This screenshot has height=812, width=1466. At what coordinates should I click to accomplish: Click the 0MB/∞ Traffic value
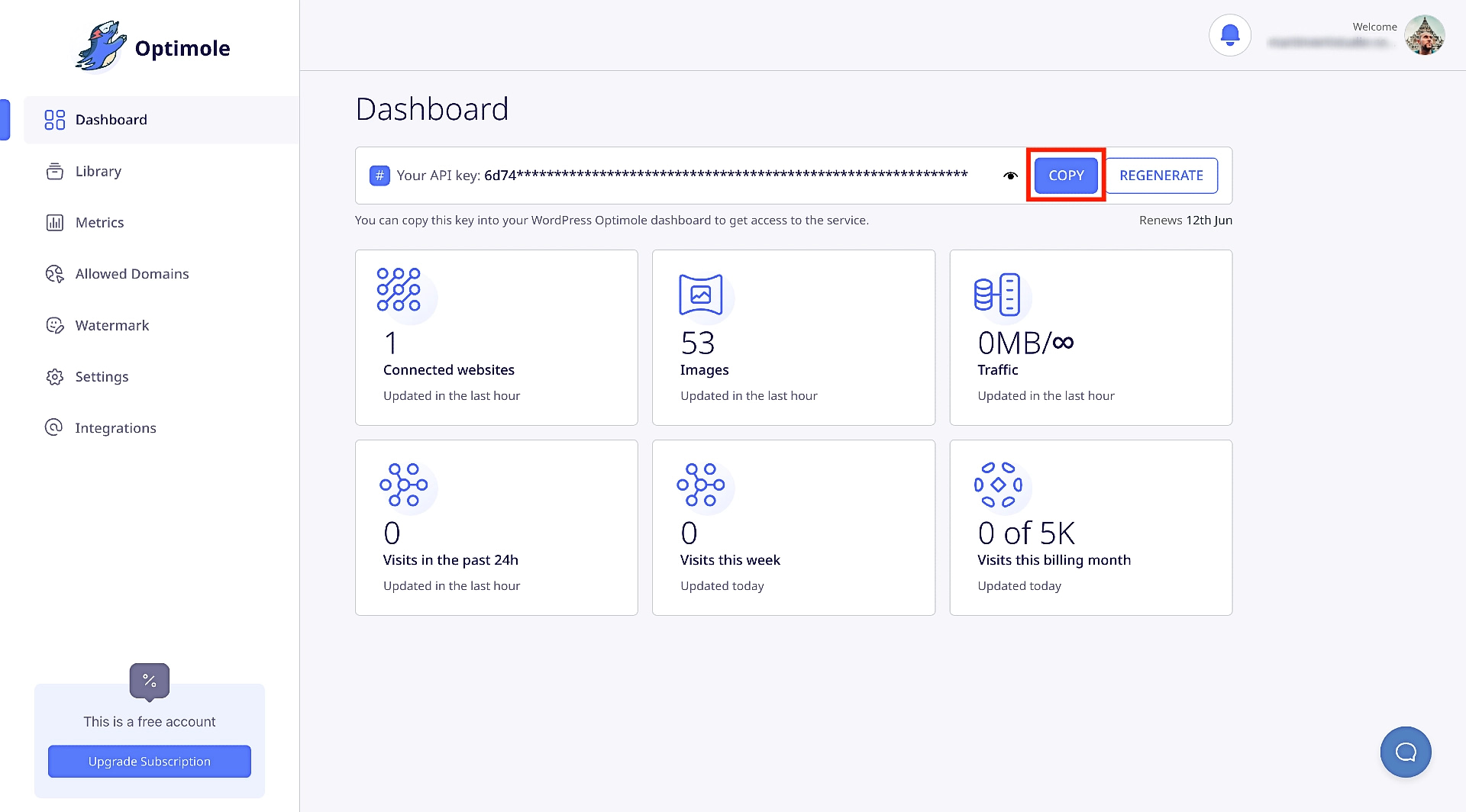coord(1025,343)
